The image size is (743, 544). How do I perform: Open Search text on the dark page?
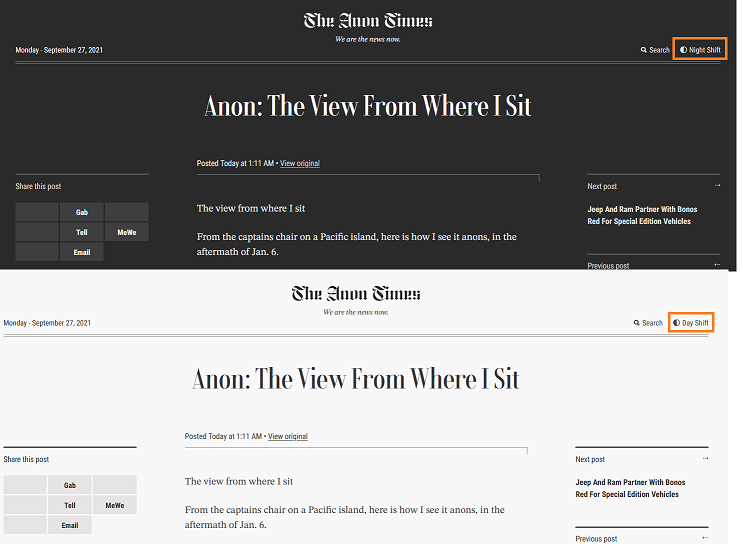[x=659, y=50]
